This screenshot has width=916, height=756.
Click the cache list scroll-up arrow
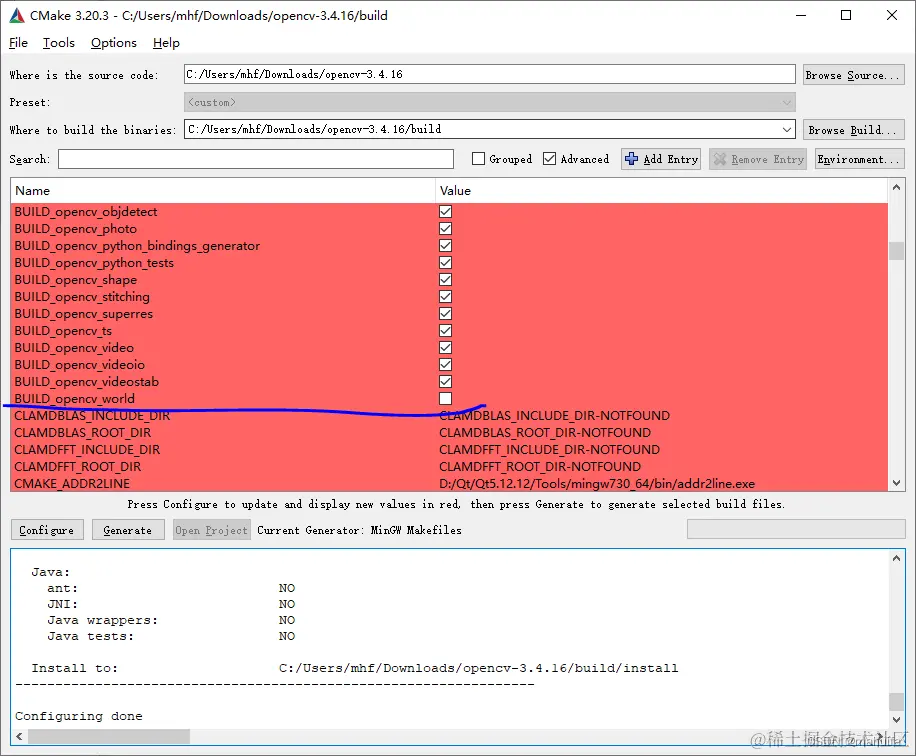(x=896, y=188)
